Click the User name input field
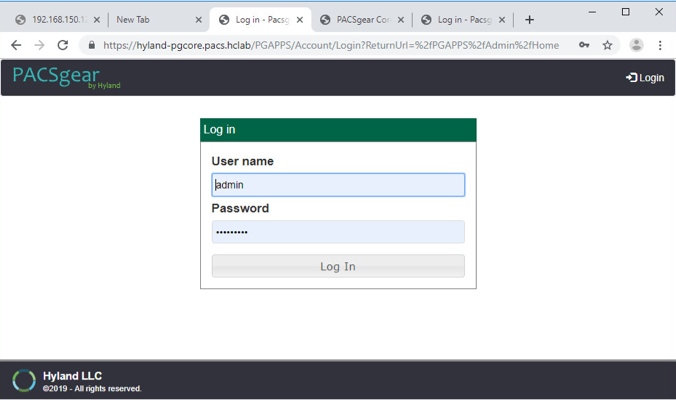Viewport: 676px width, 400px height. click(338, 185)
